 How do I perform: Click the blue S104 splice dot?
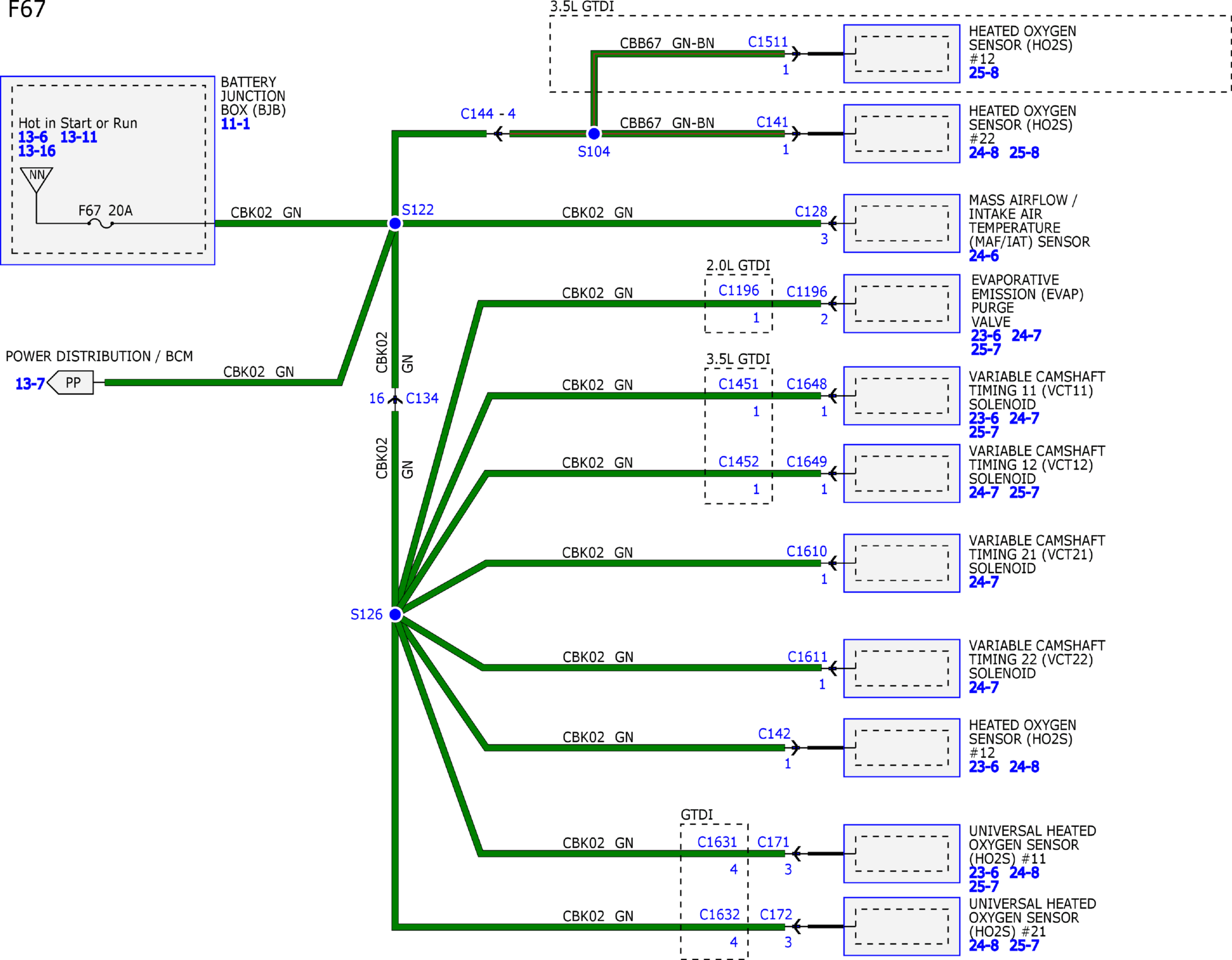pos(593,134)
